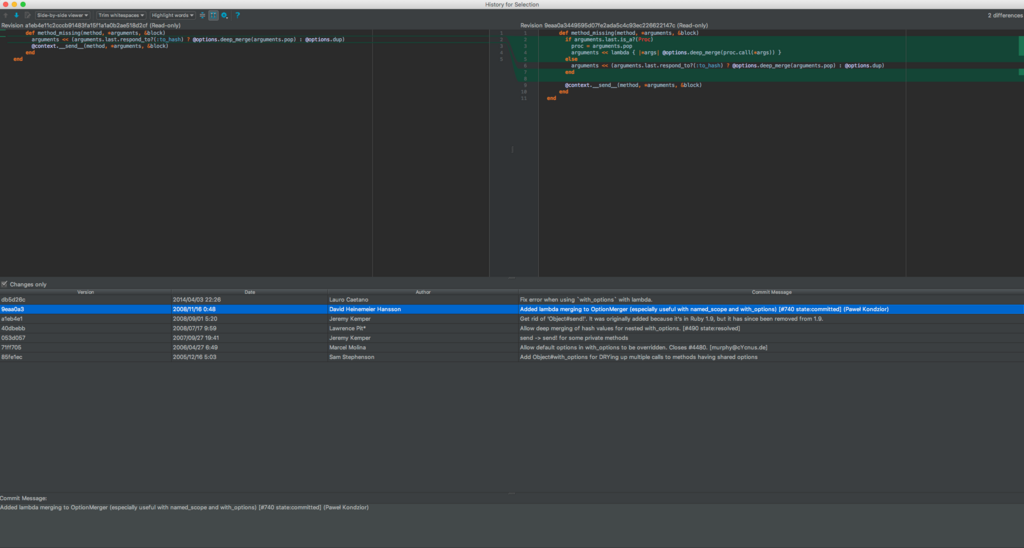Sort by Version column header

(86, 292)
